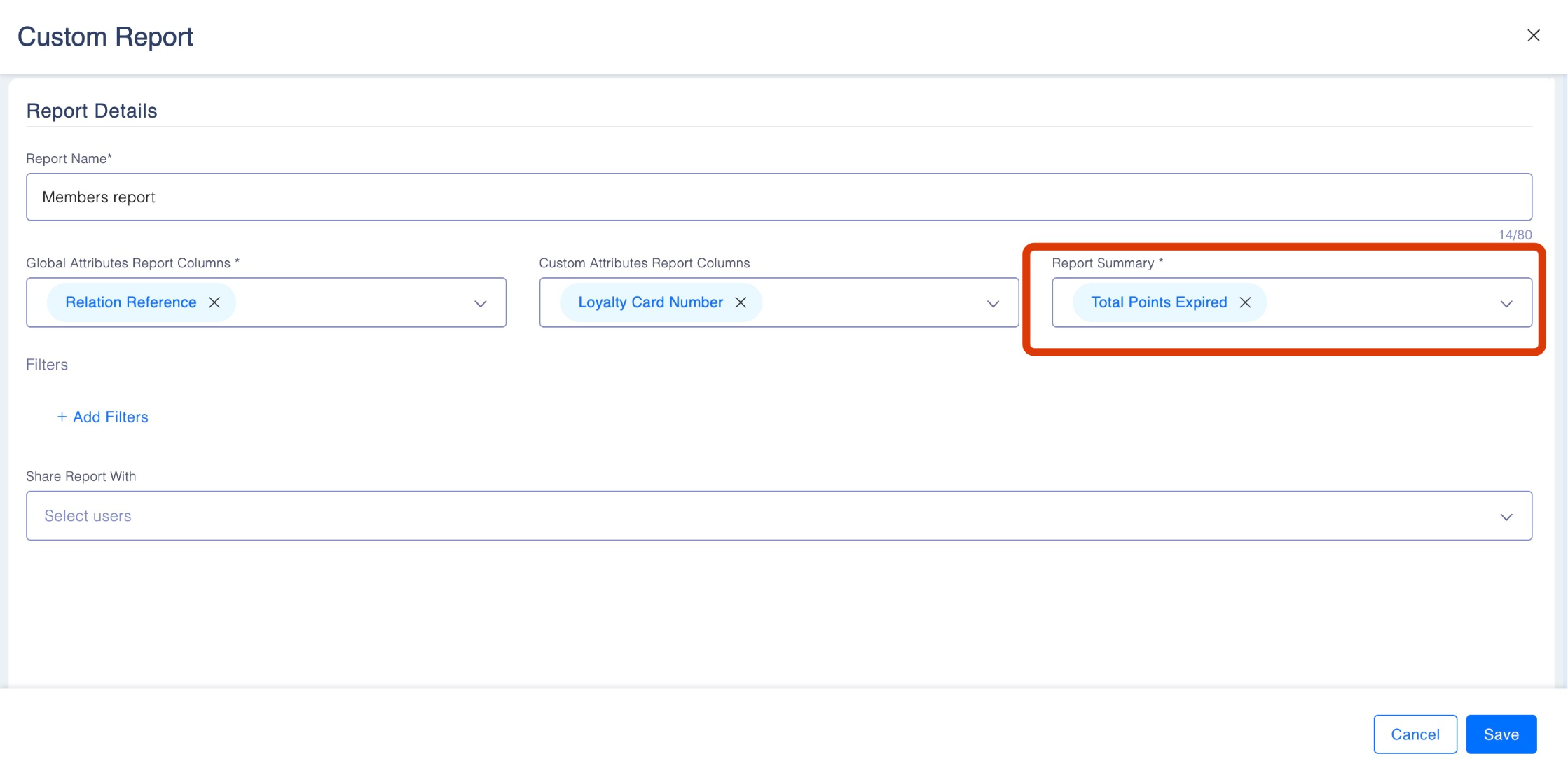The height and width of the screenshot is (780, 1568).
Task: Click the Select users placeholder
Action: pyautogui.click(x=88, y=516)
